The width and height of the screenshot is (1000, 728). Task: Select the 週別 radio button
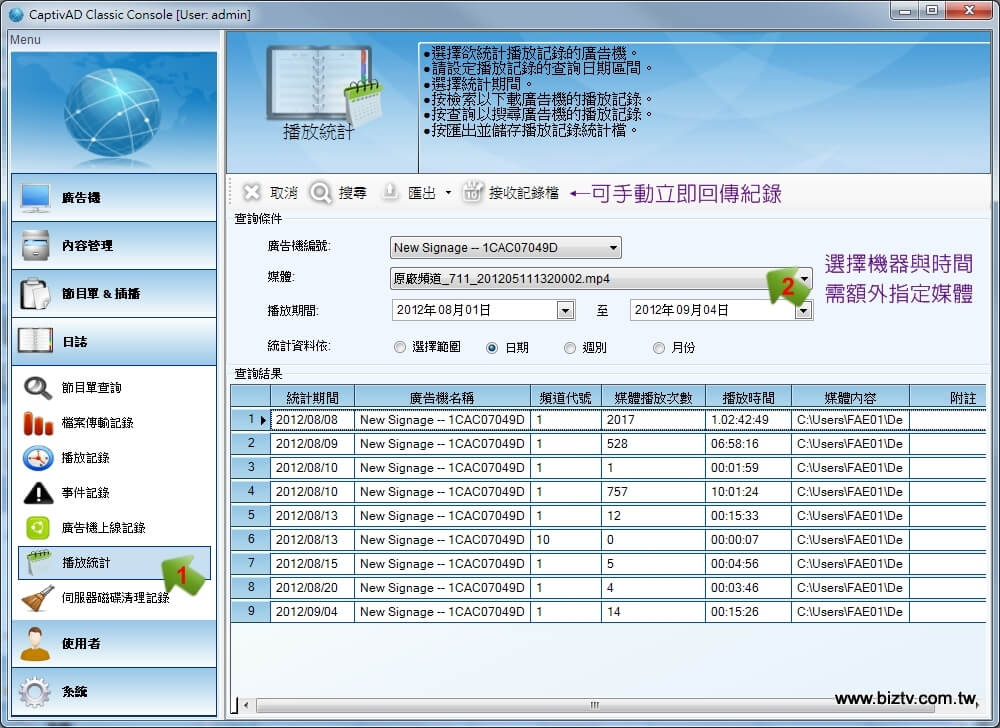[569, 348]
